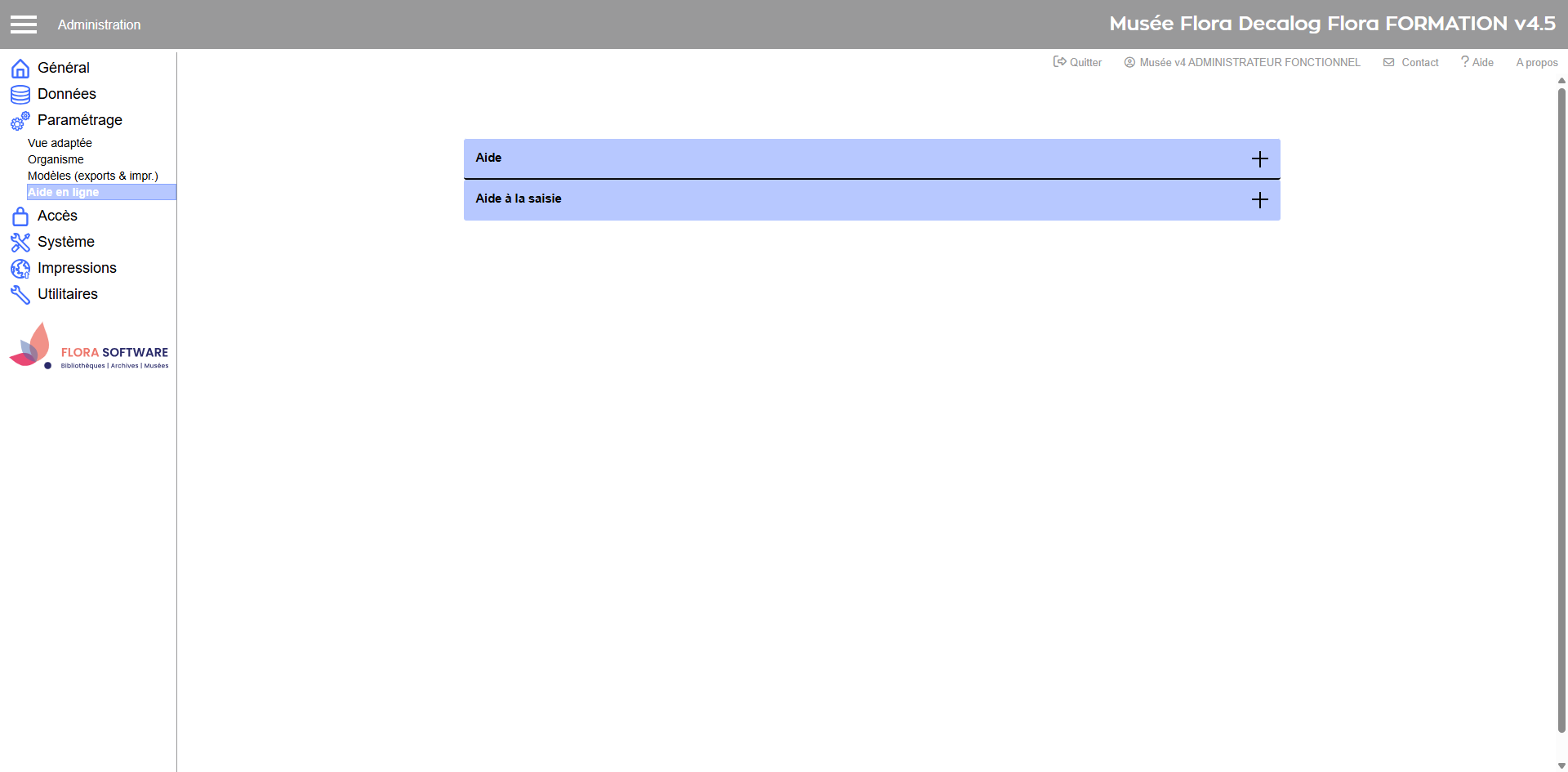Viewport: 1568px width, 772px height.
Task: Click the Accès padlock icon
Action: pos(20,216)
